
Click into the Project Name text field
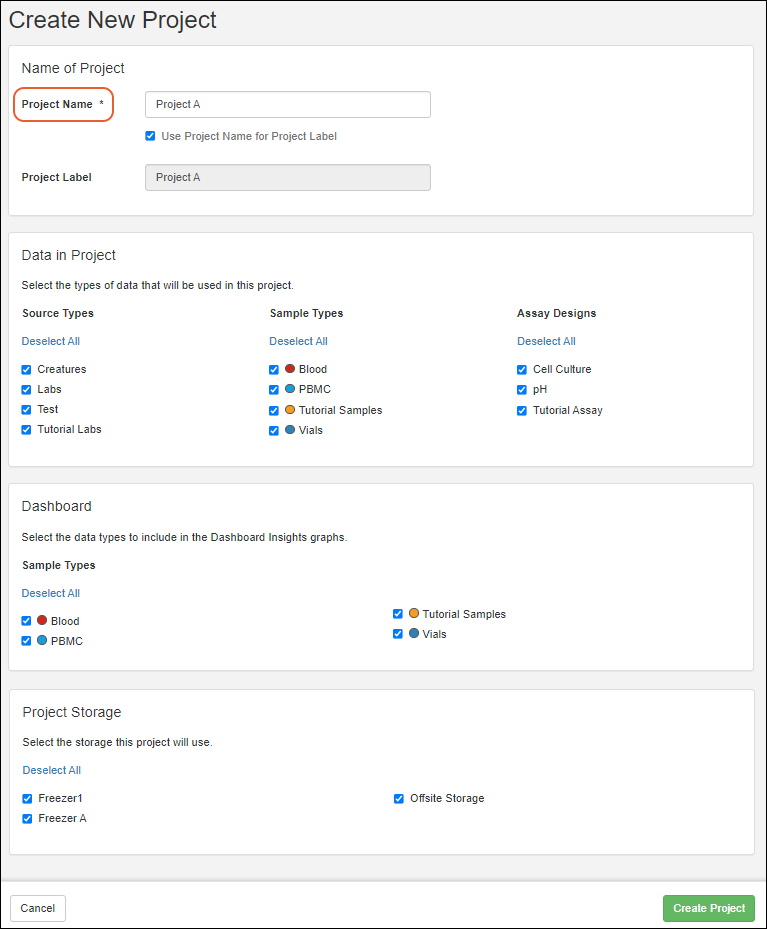click(x=287, y=104)
